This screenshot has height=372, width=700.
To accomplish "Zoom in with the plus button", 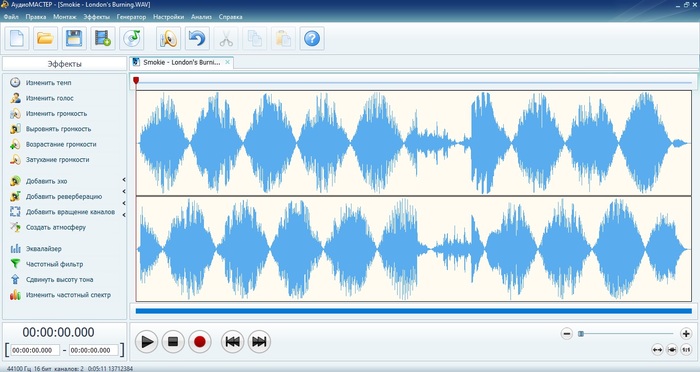I will click(x=686, y=334).
